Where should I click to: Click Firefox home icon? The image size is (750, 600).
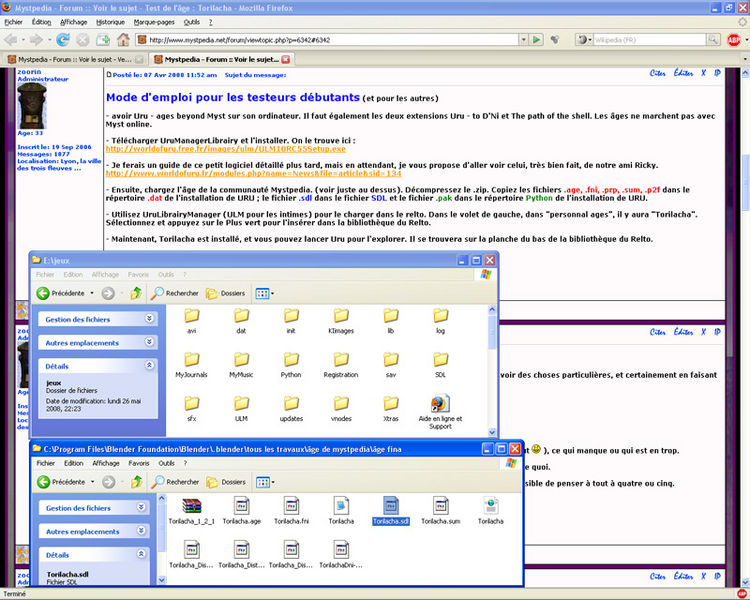123,40
